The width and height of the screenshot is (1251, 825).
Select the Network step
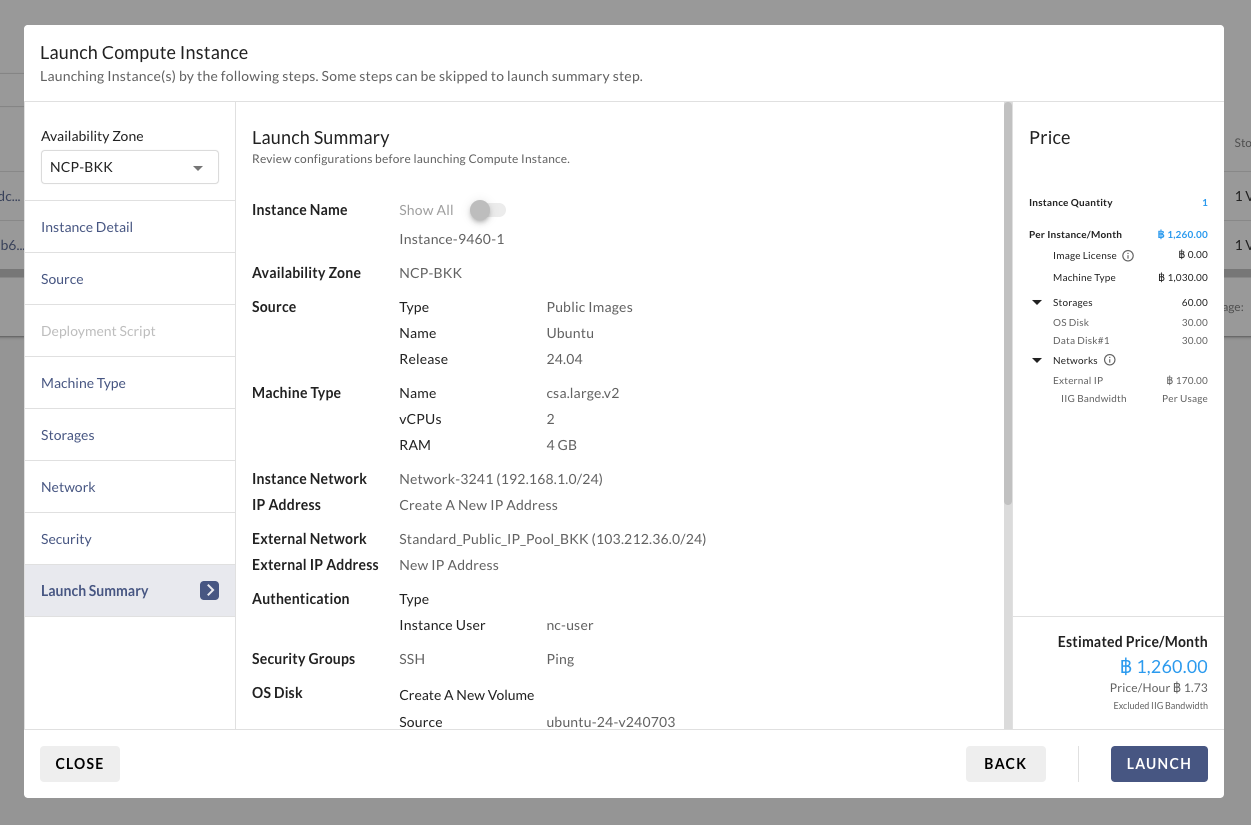tap(68, 487)
